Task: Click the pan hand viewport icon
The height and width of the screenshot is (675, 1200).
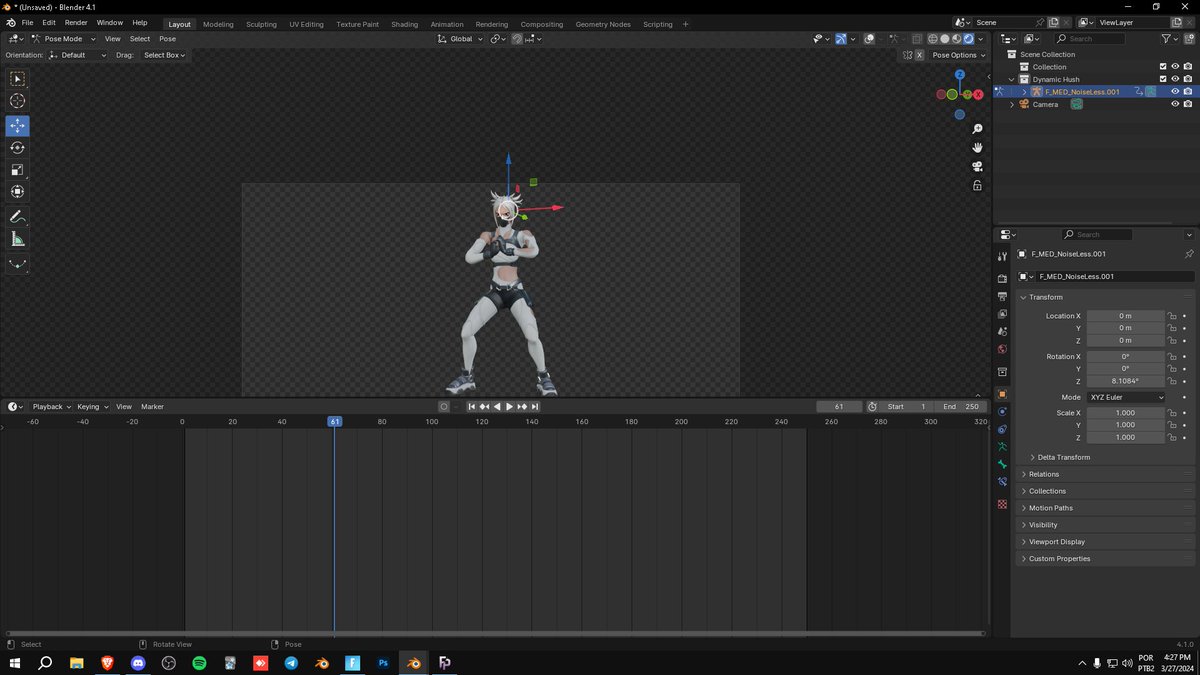Action: 977,148
